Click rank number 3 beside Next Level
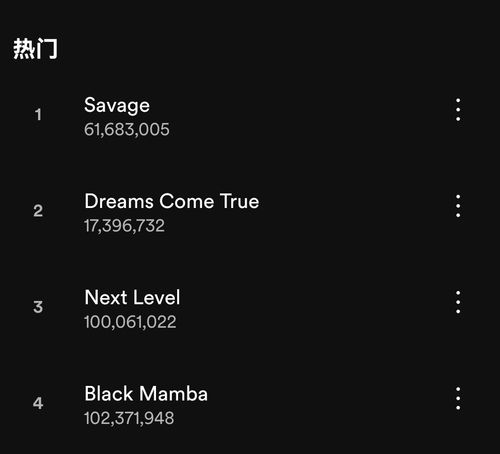The image size is (500, 454). tap(38, 307)
